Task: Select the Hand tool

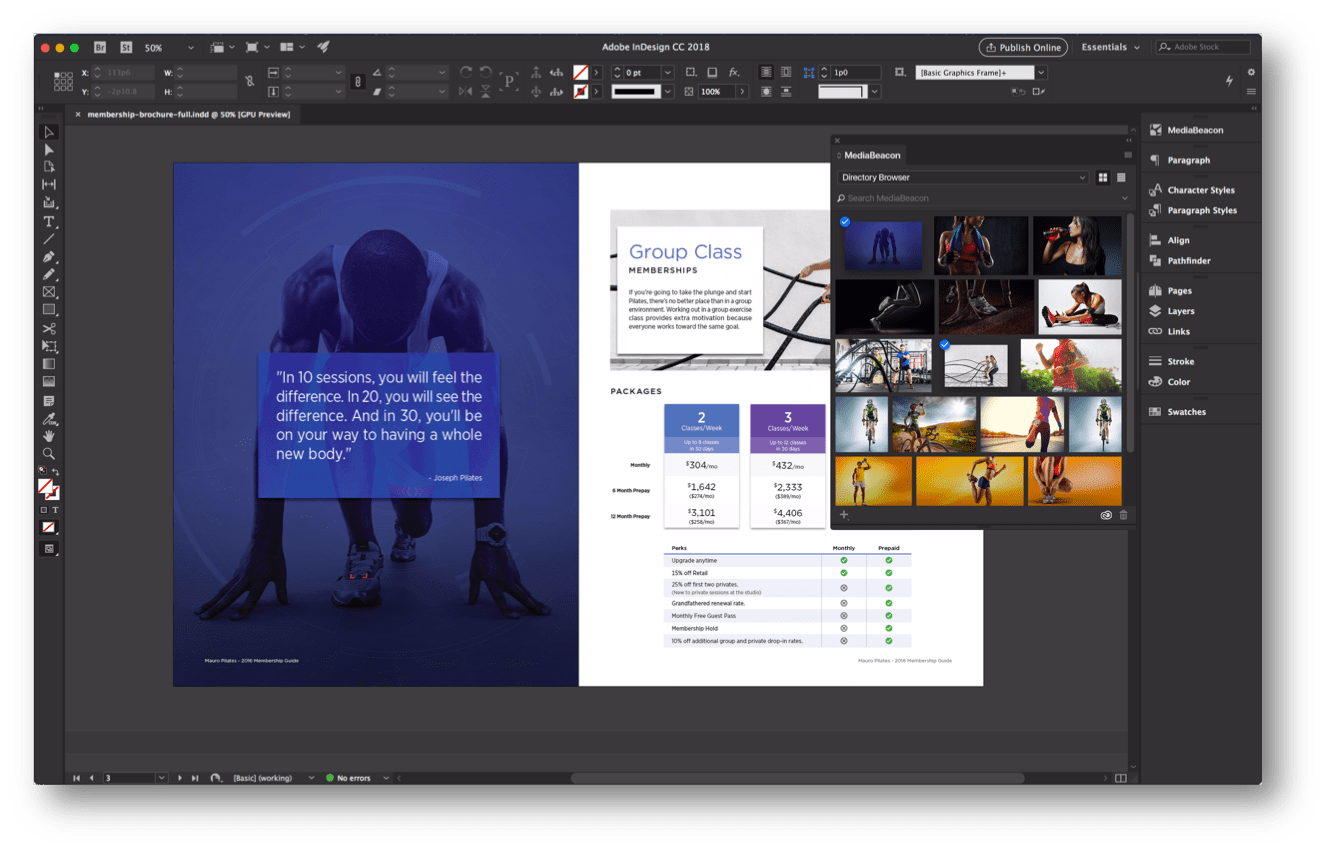Action: pyautogui.click(x=49, y=436)
